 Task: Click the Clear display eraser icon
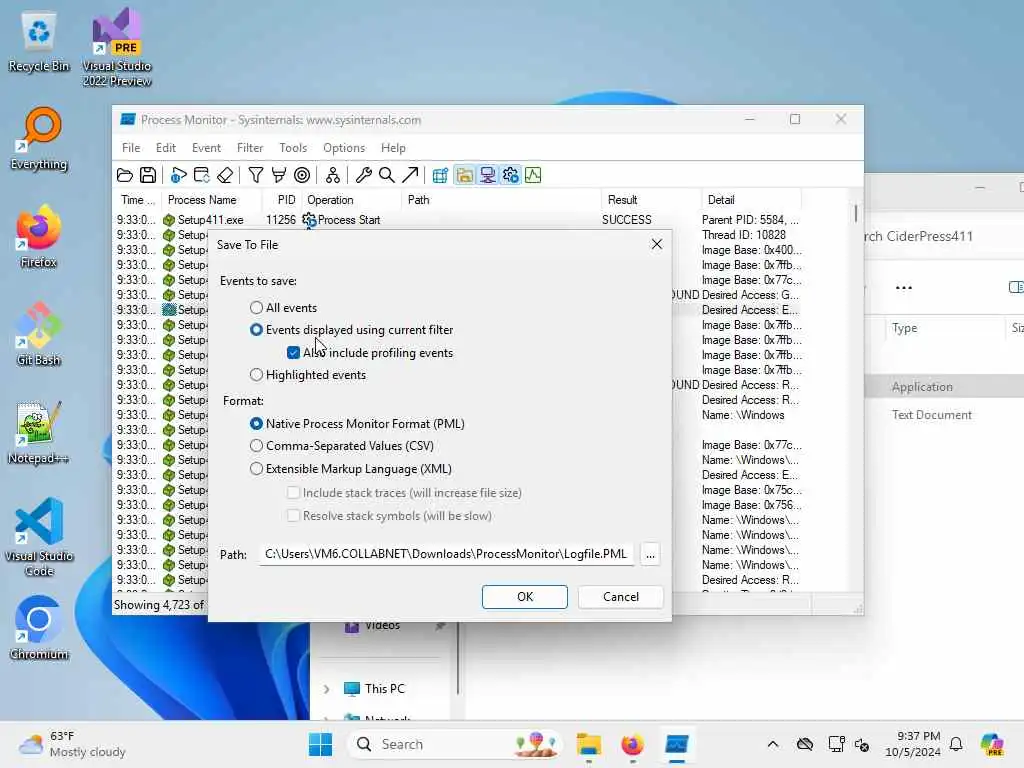coord(225,175)
